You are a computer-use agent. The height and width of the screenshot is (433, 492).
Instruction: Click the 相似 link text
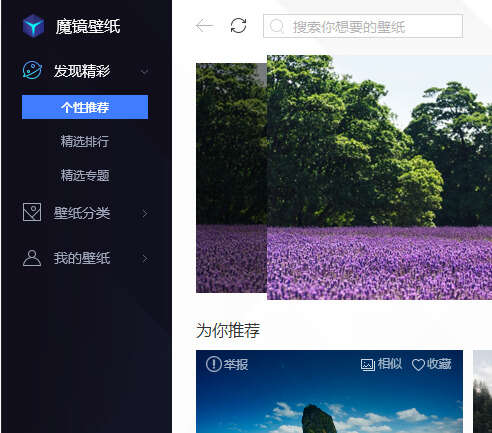[x=390, y=364]
